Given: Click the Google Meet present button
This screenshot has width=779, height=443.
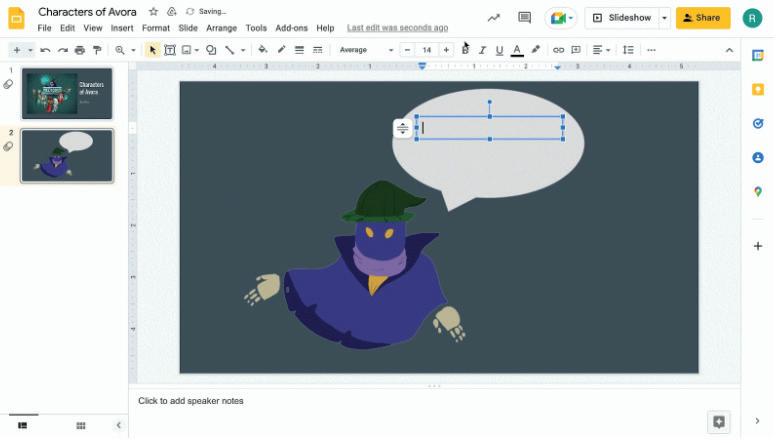Looking at the screenshot, I should (561, 18).
